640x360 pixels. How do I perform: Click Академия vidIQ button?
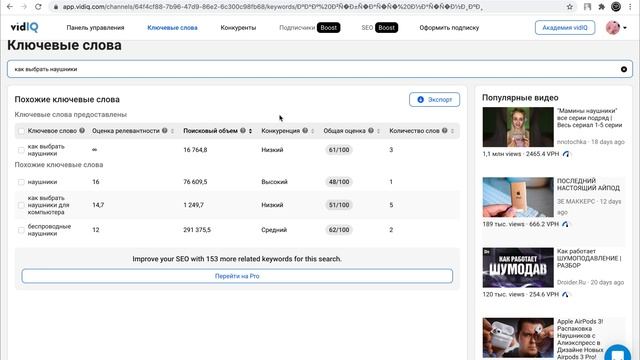tap(565, 27)
